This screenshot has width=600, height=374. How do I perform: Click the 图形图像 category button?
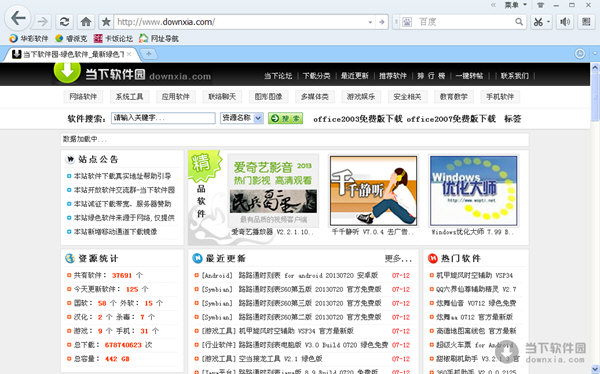pyautogui.click(x=268, y=96)
